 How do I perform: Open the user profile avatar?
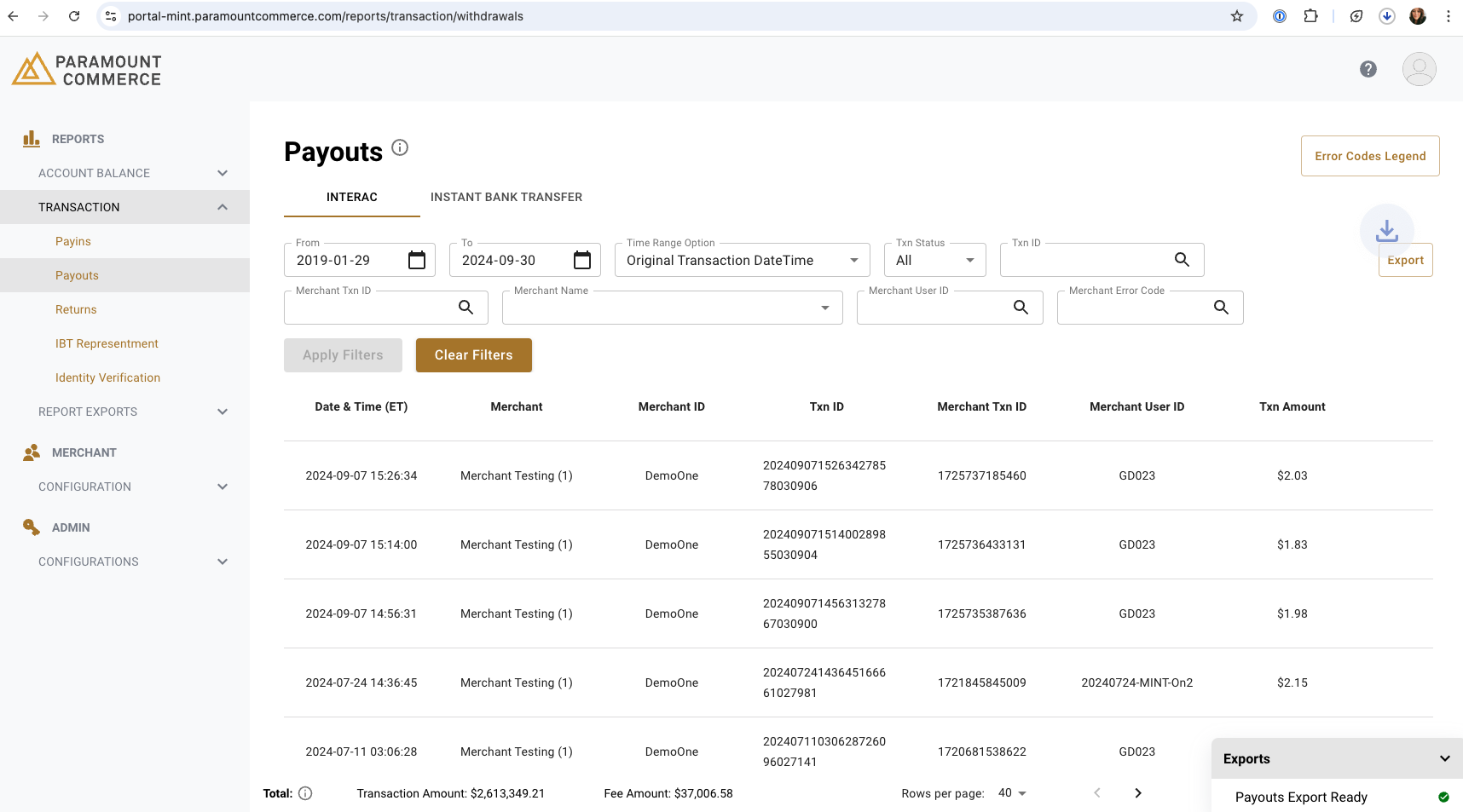point(1419,69)
